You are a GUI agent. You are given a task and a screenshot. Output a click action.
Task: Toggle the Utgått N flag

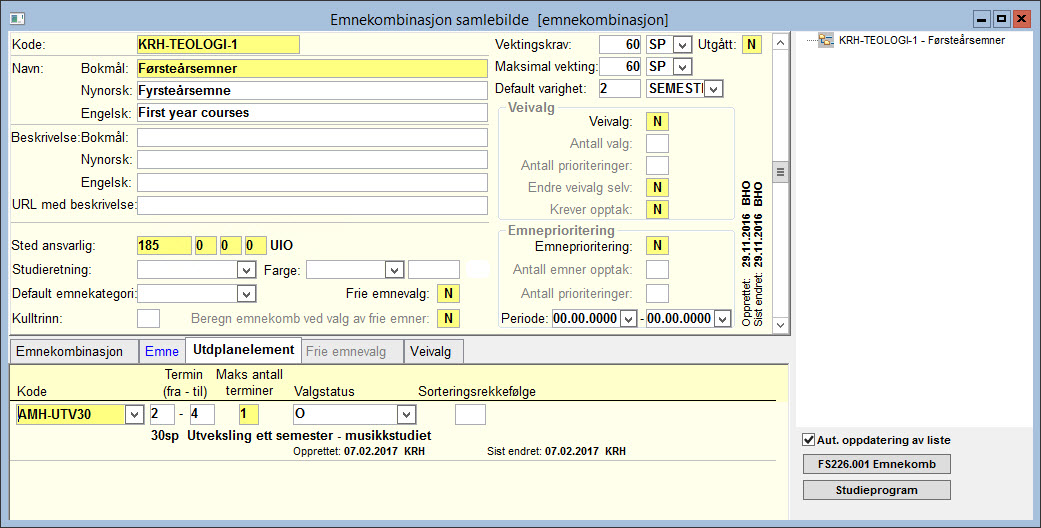pos(752,44)
